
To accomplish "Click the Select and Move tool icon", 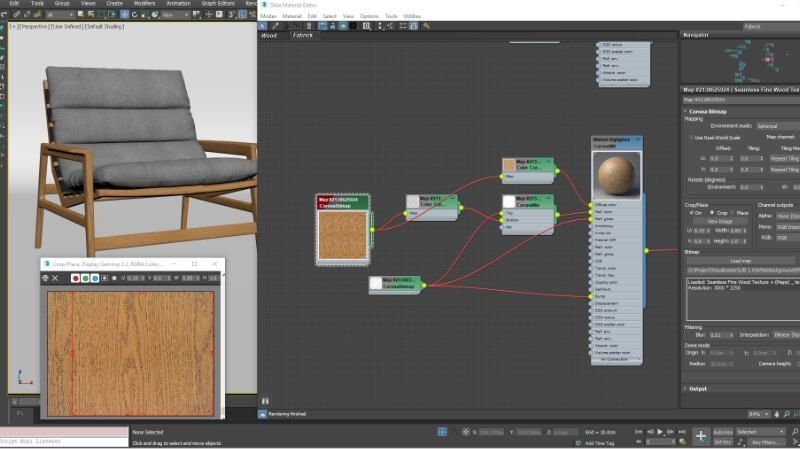I will pyautogui.click(x=124, y=14).
